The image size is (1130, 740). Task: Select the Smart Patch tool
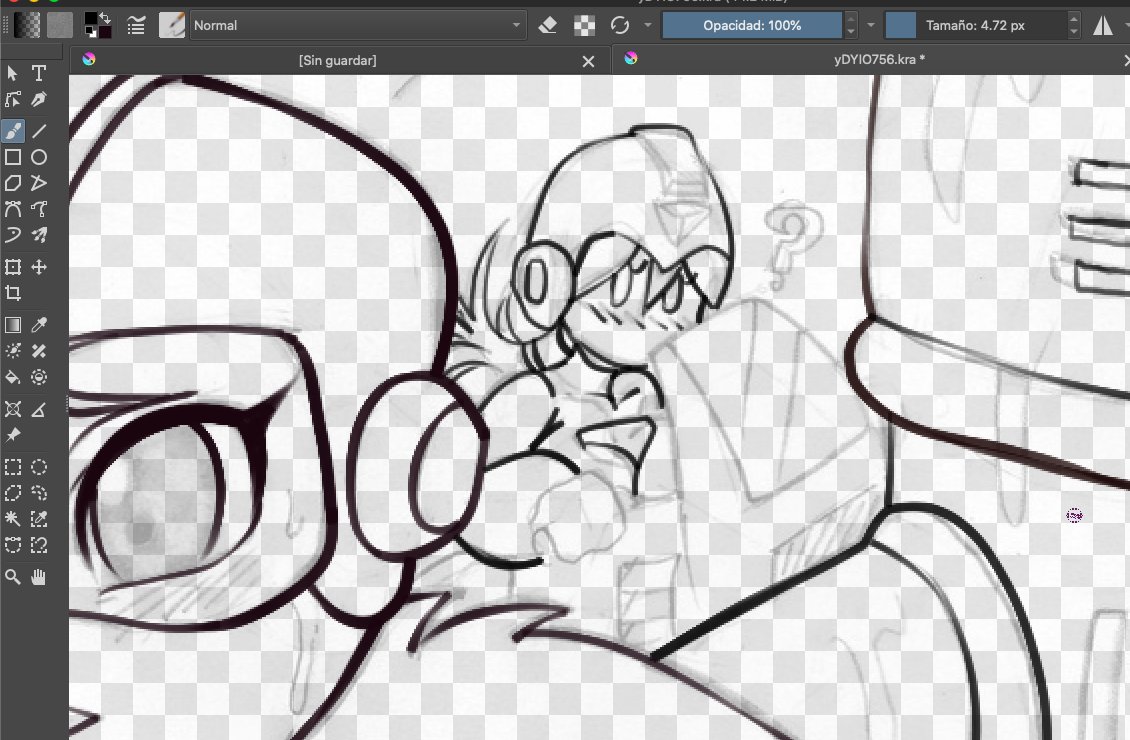tap(39, 351)
